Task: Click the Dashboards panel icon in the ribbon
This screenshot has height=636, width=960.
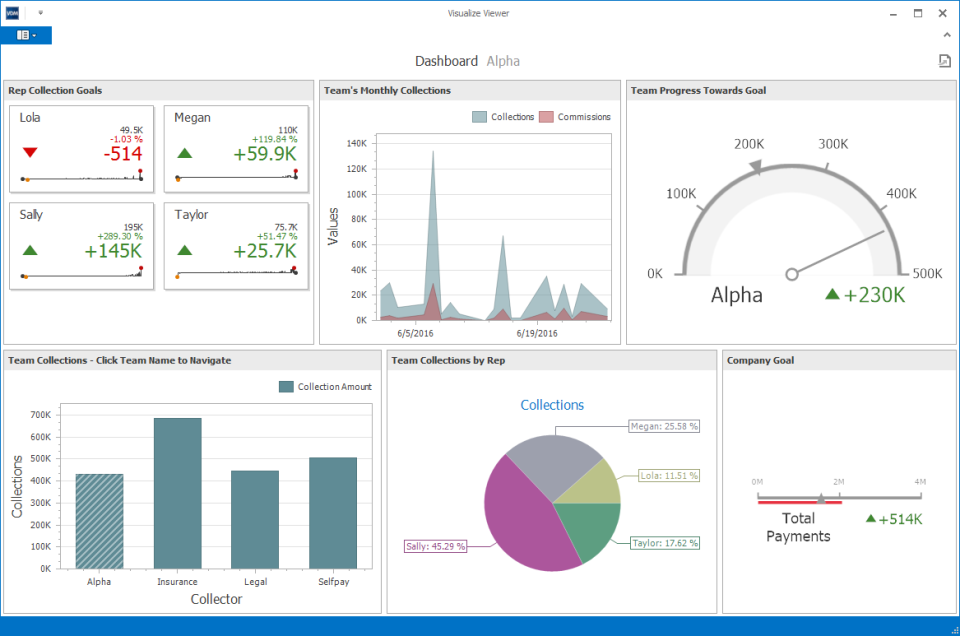Action: 23,34
